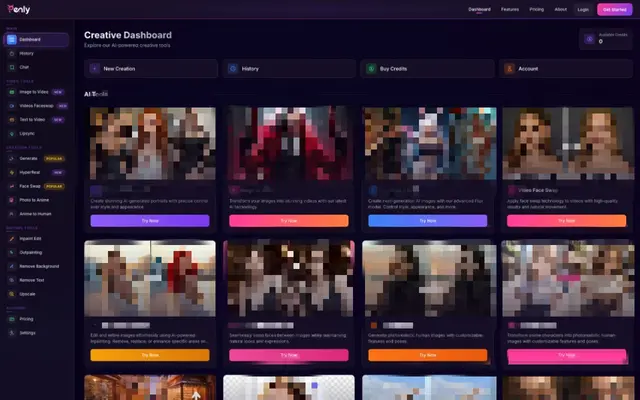Click the Photo to Anime sidebar icon
The height and width of the screenshot is (400, 640).
(11, 200)
